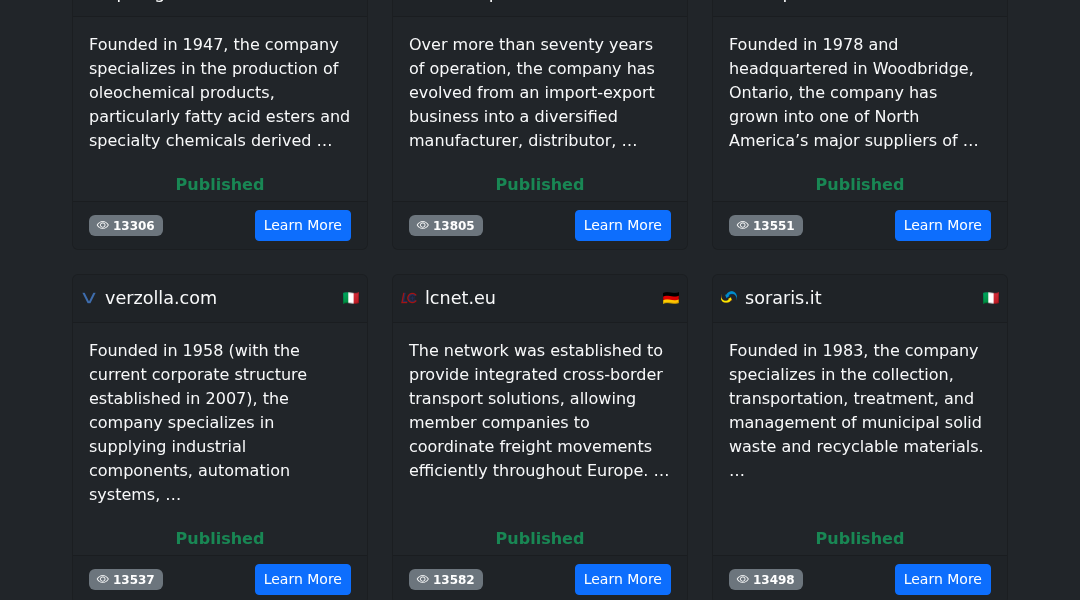Open the soraris.it title link
This screenshot has width=1080, height=600.
pos(783,298)
